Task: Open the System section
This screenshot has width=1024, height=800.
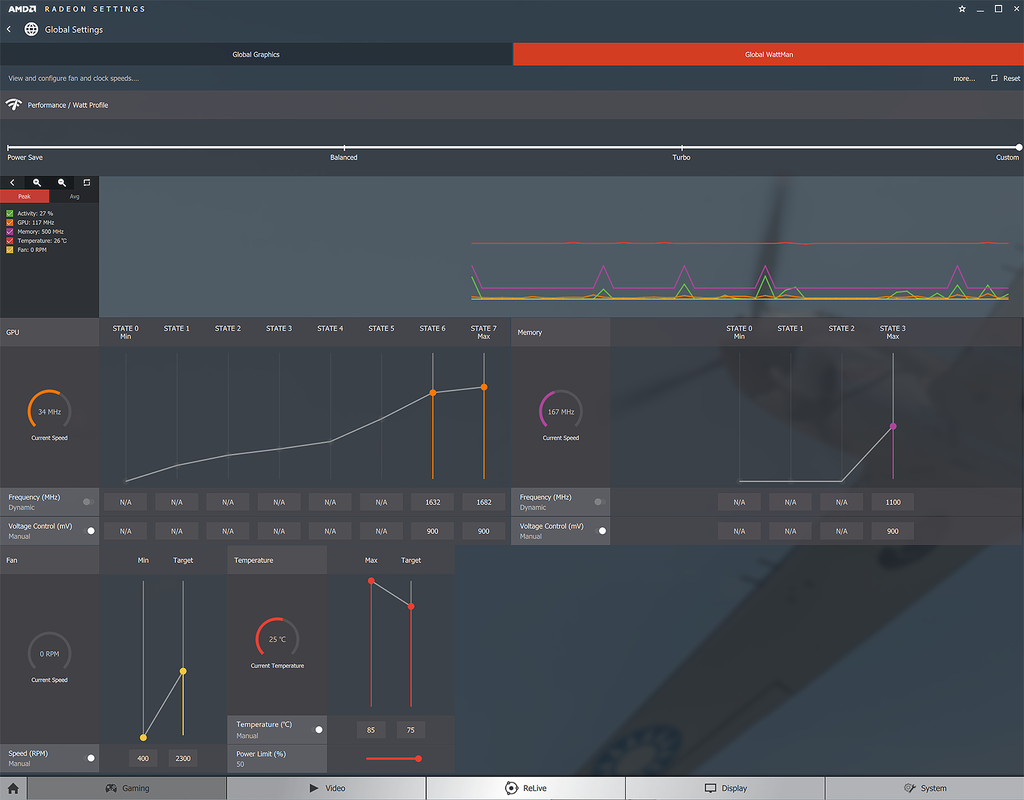Action: (925, 788)
